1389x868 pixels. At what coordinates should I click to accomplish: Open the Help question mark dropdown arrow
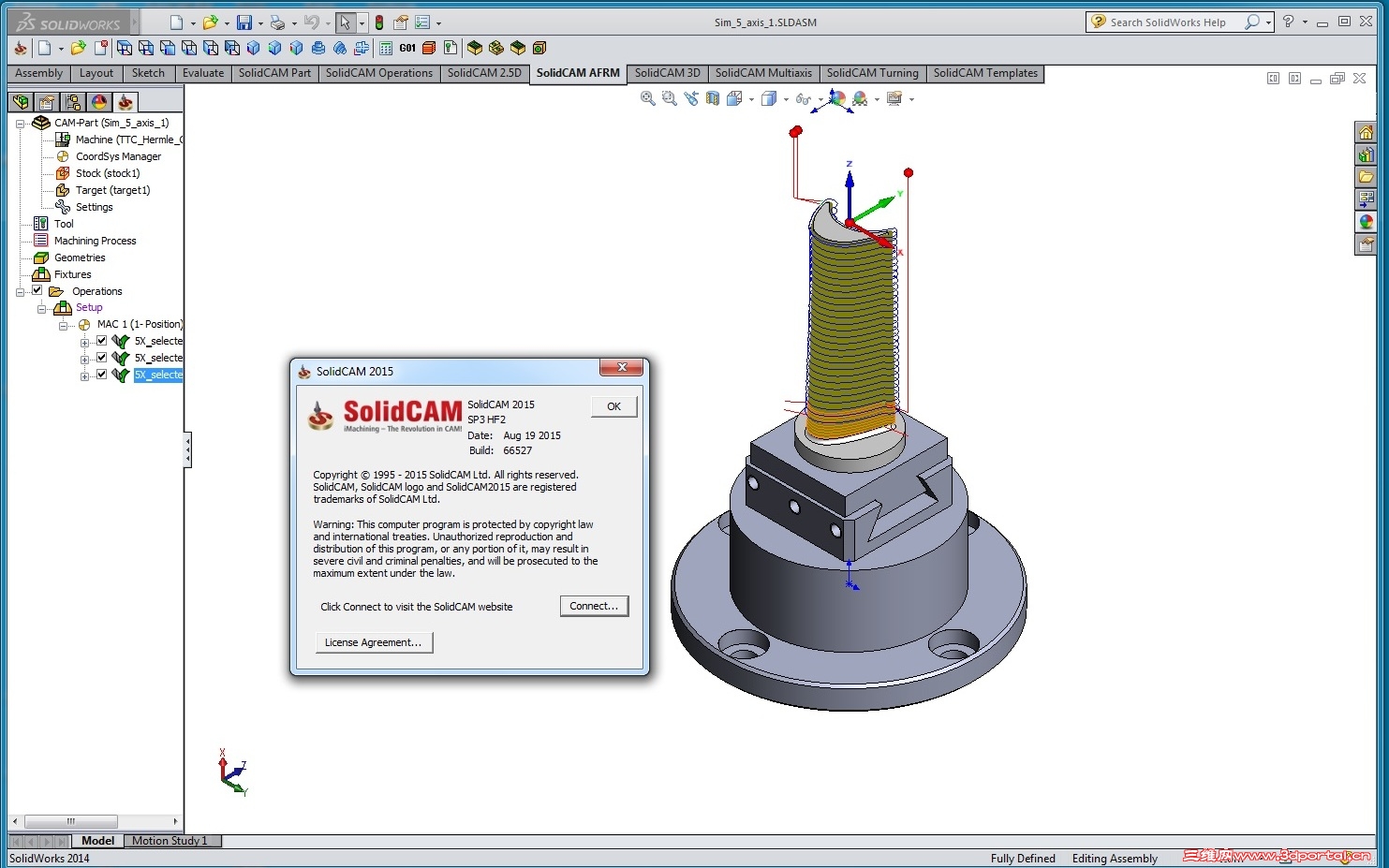click(1305, 22)
